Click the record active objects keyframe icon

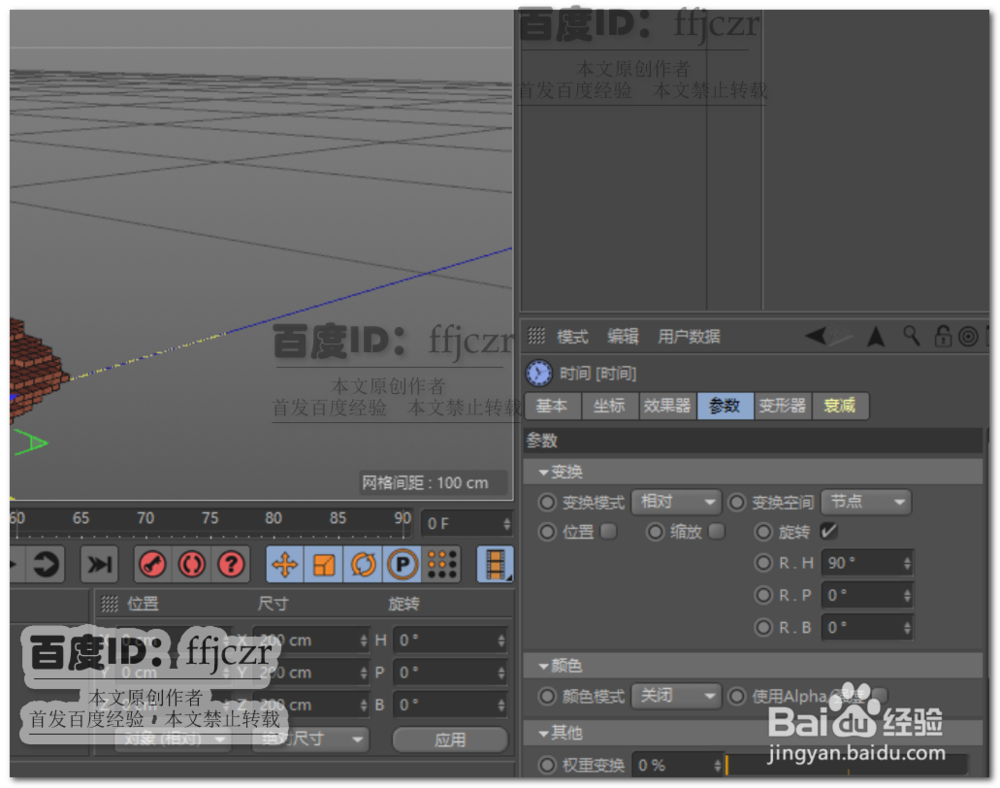(152, 564)
